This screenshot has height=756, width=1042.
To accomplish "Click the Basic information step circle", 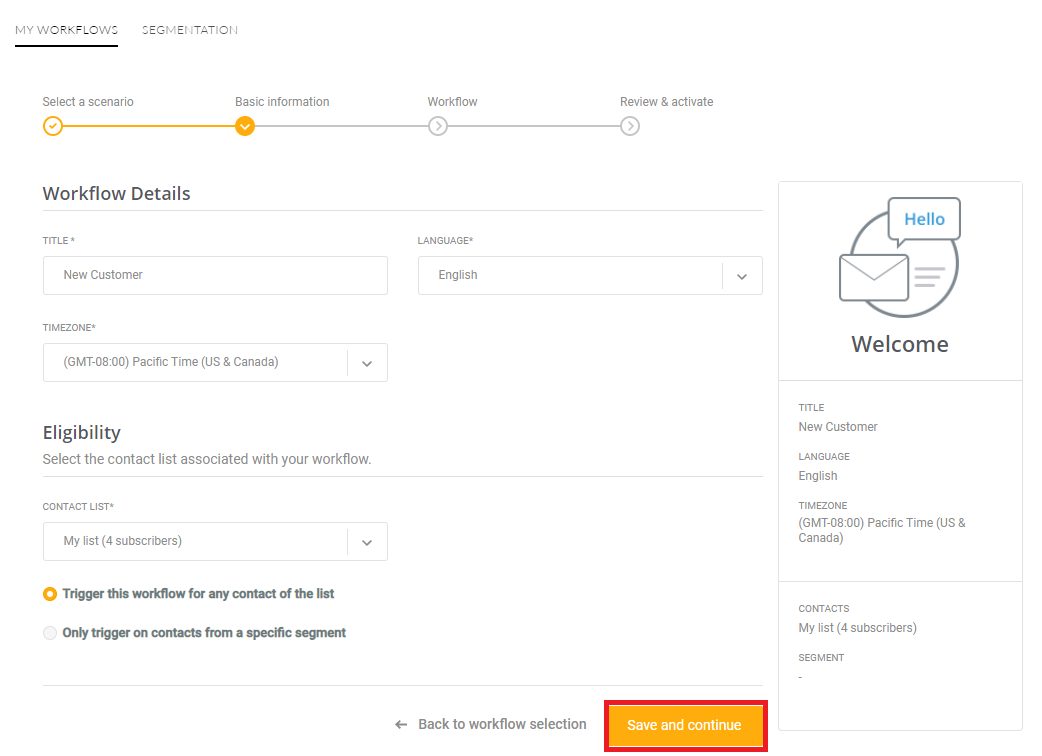I will click(x=245, y=126).
